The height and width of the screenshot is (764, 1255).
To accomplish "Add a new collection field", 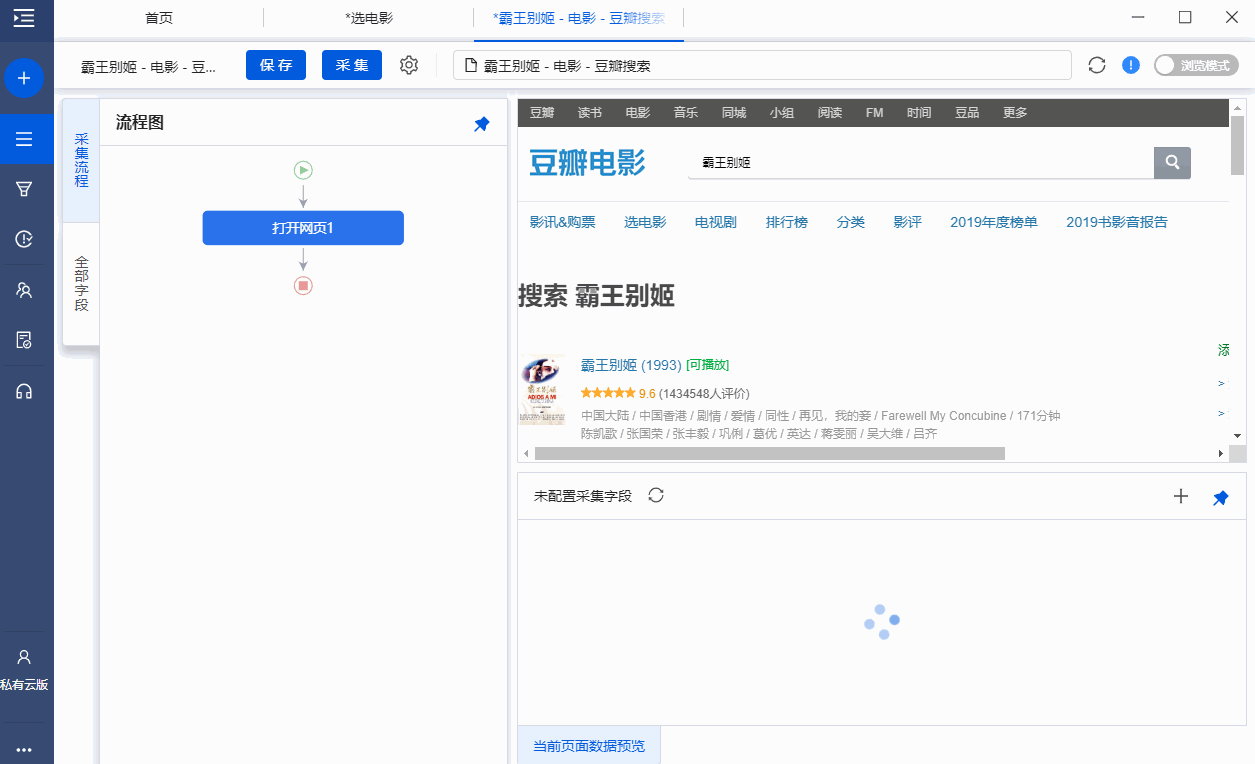I will [1181, 496].
